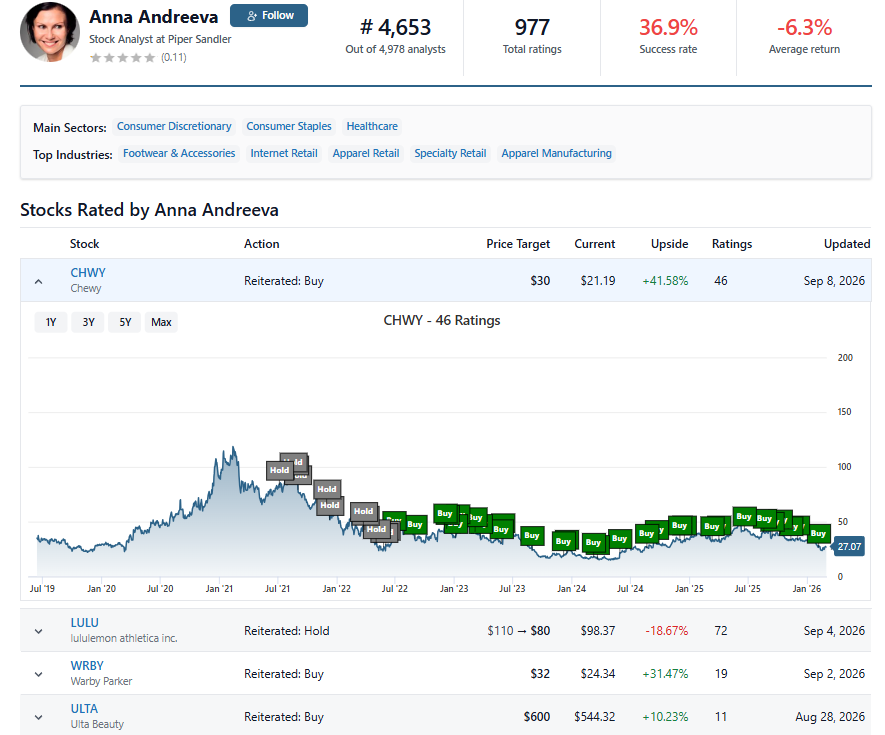
Task: Click the star rating under the analyst name
Action: (122, 58)
